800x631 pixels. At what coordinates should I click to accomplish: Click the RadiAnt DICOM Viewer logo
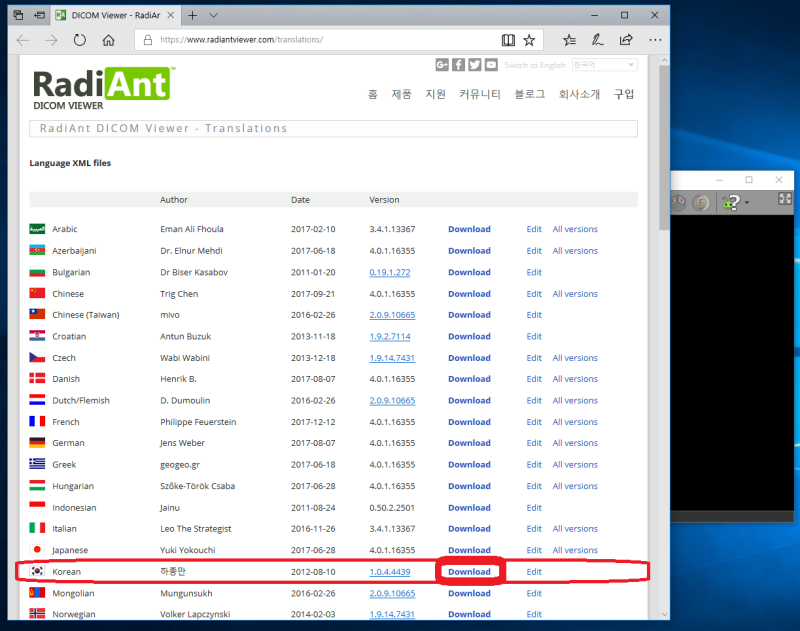(x=104, y=89)
